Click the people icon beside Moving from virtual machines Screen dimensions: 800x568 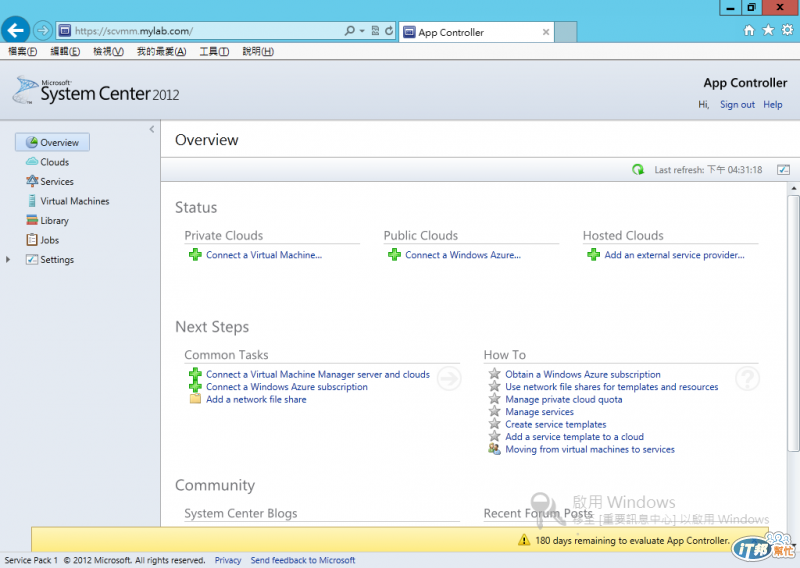(494, 449)
